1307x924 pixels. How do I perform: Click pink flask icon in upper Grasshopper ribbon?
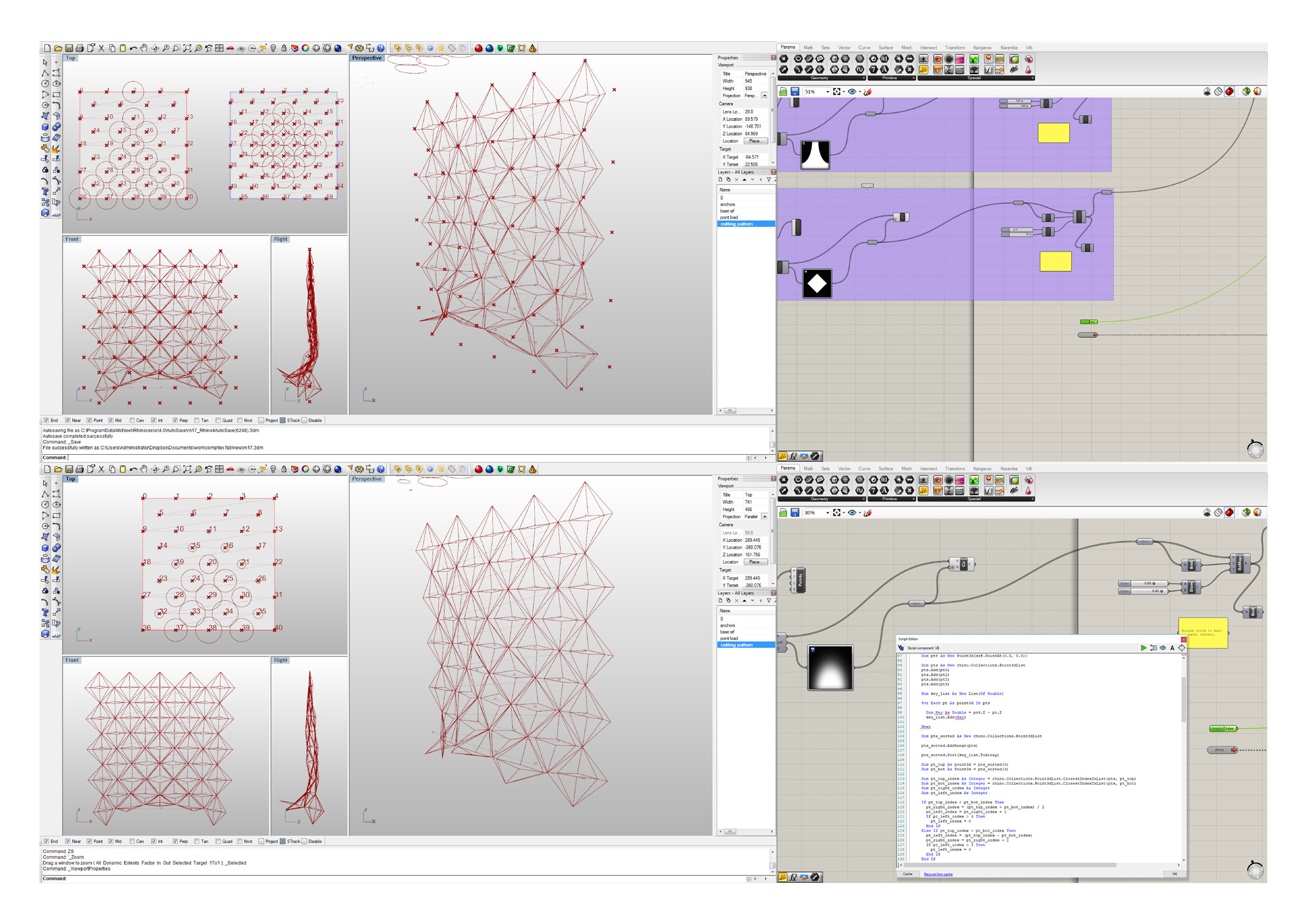point(1028,70)
